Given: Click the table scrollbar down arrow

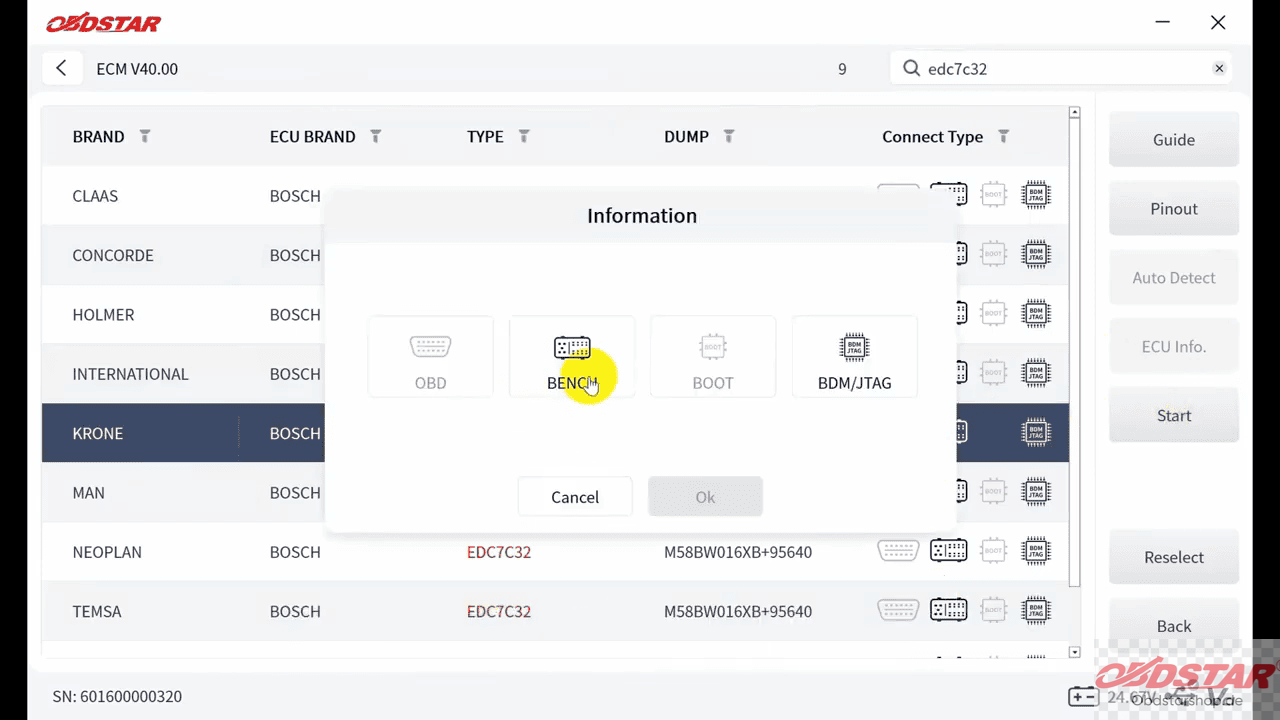Looking at the screenshot, I should point(1075,652).
